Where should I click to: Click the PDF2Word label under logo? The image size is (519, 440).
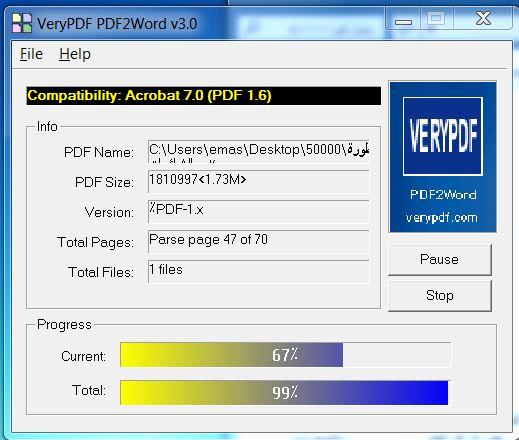click(x=443, y=194)
